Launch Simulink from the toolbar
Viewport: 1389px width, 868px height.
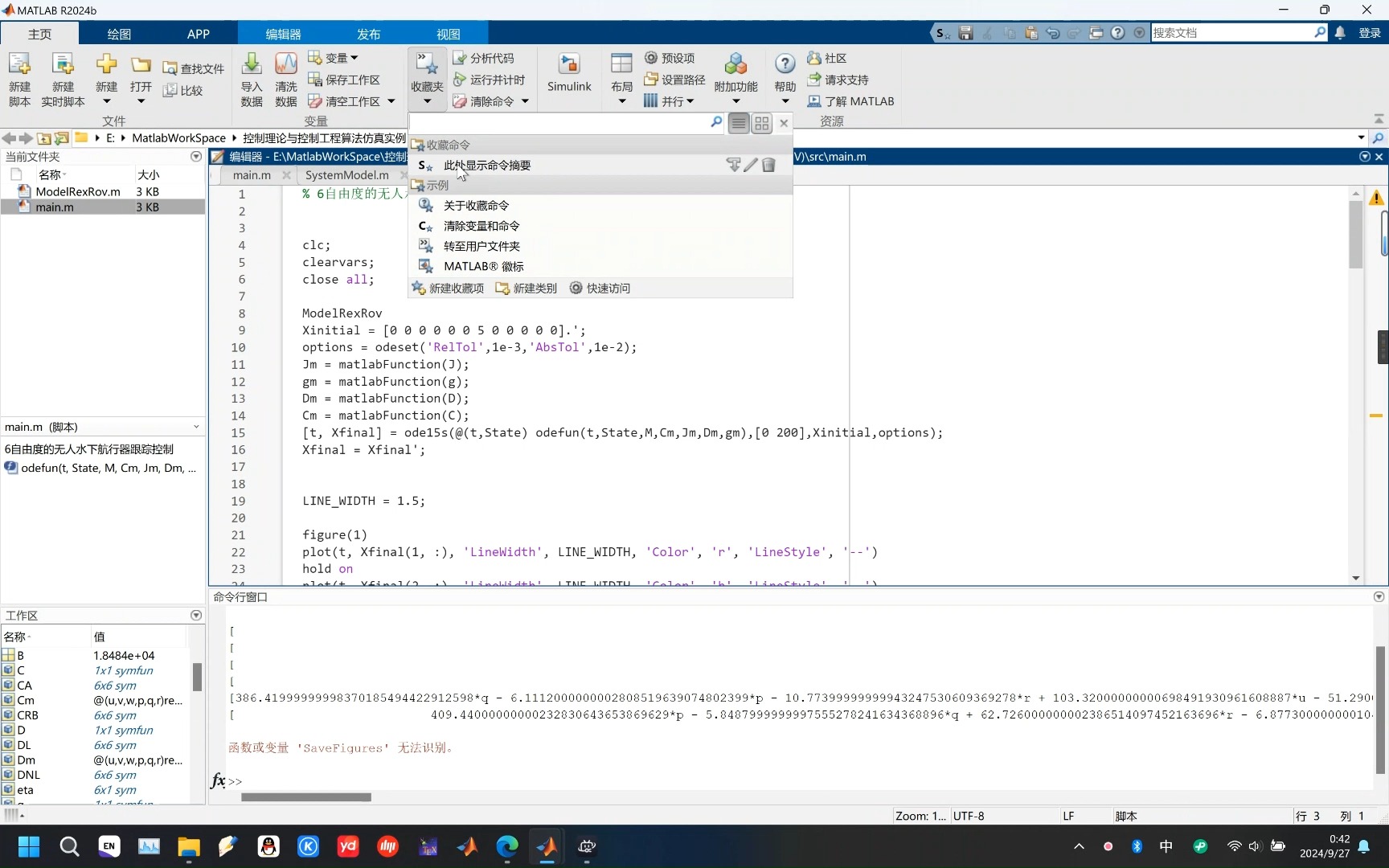click(x=569, y=72)
